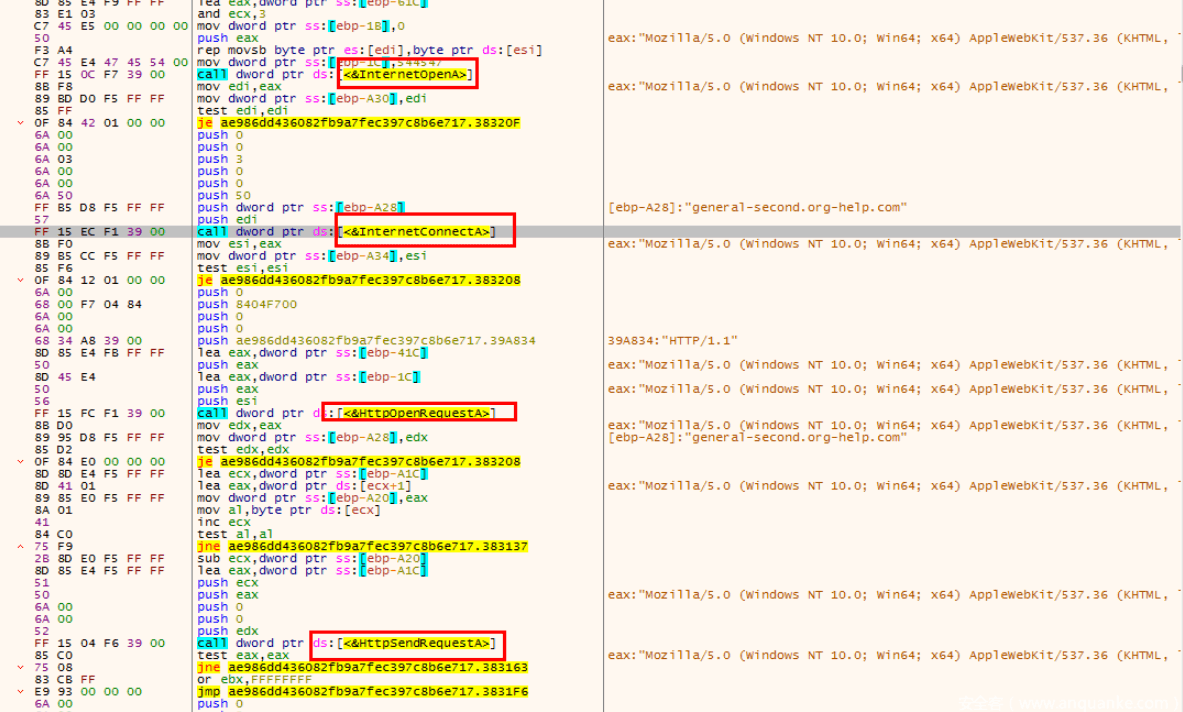Image resolution: width=1183 pixels, height=712 pixels.
Task: Click the je instruction jumping to 38320F
Action: point(358,123)
